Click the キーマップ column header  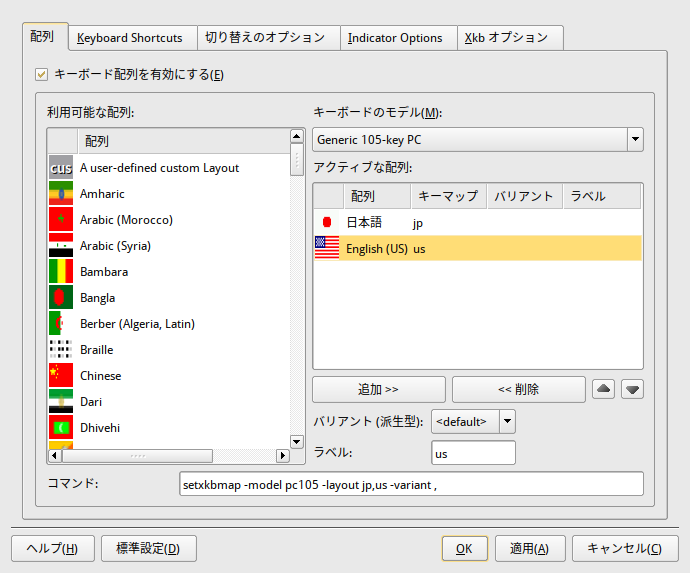click(449, 196)
